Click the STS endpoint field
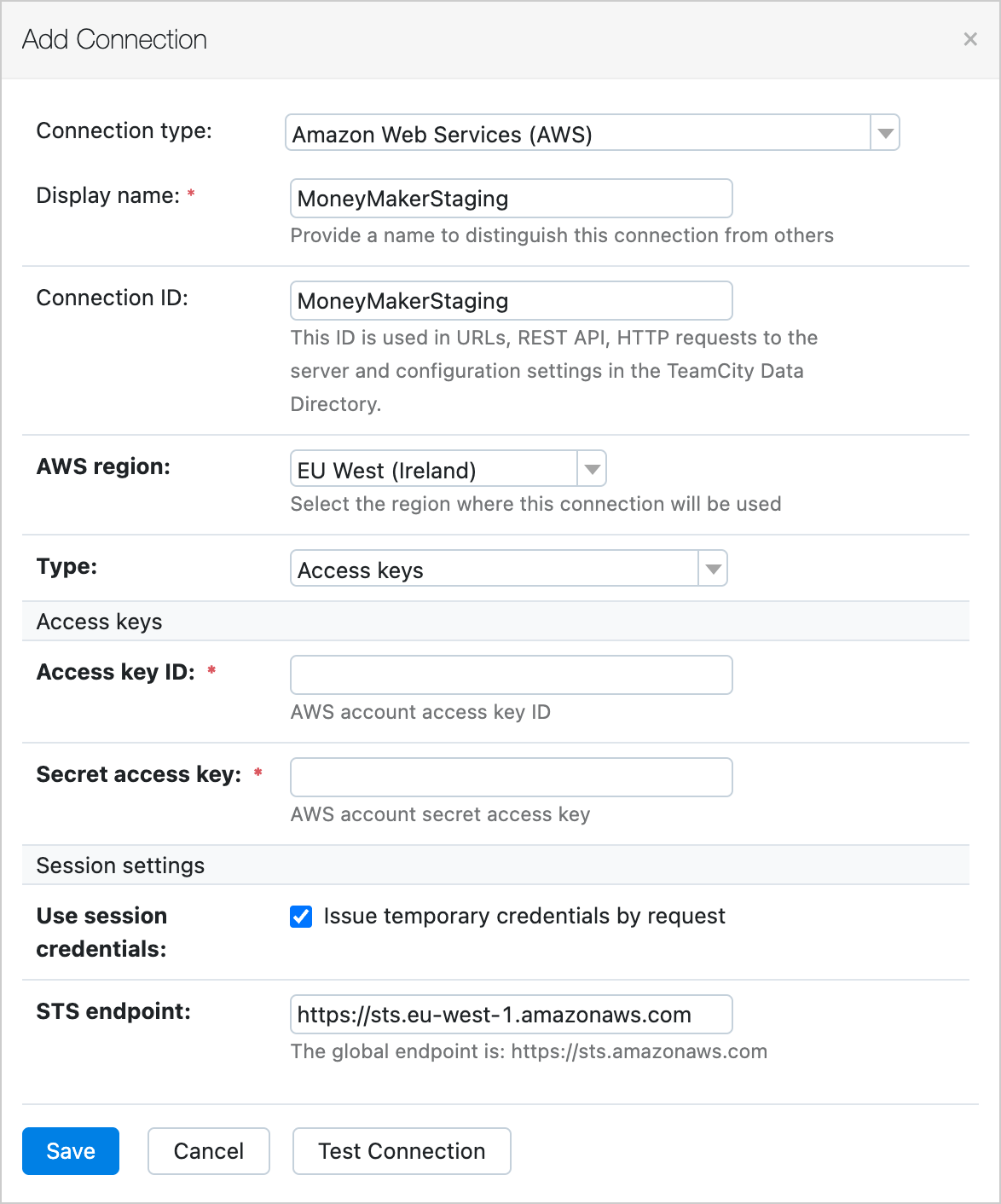Screen dimensions: 1001x1204 pyautogui.click(x=512, y=1014)
